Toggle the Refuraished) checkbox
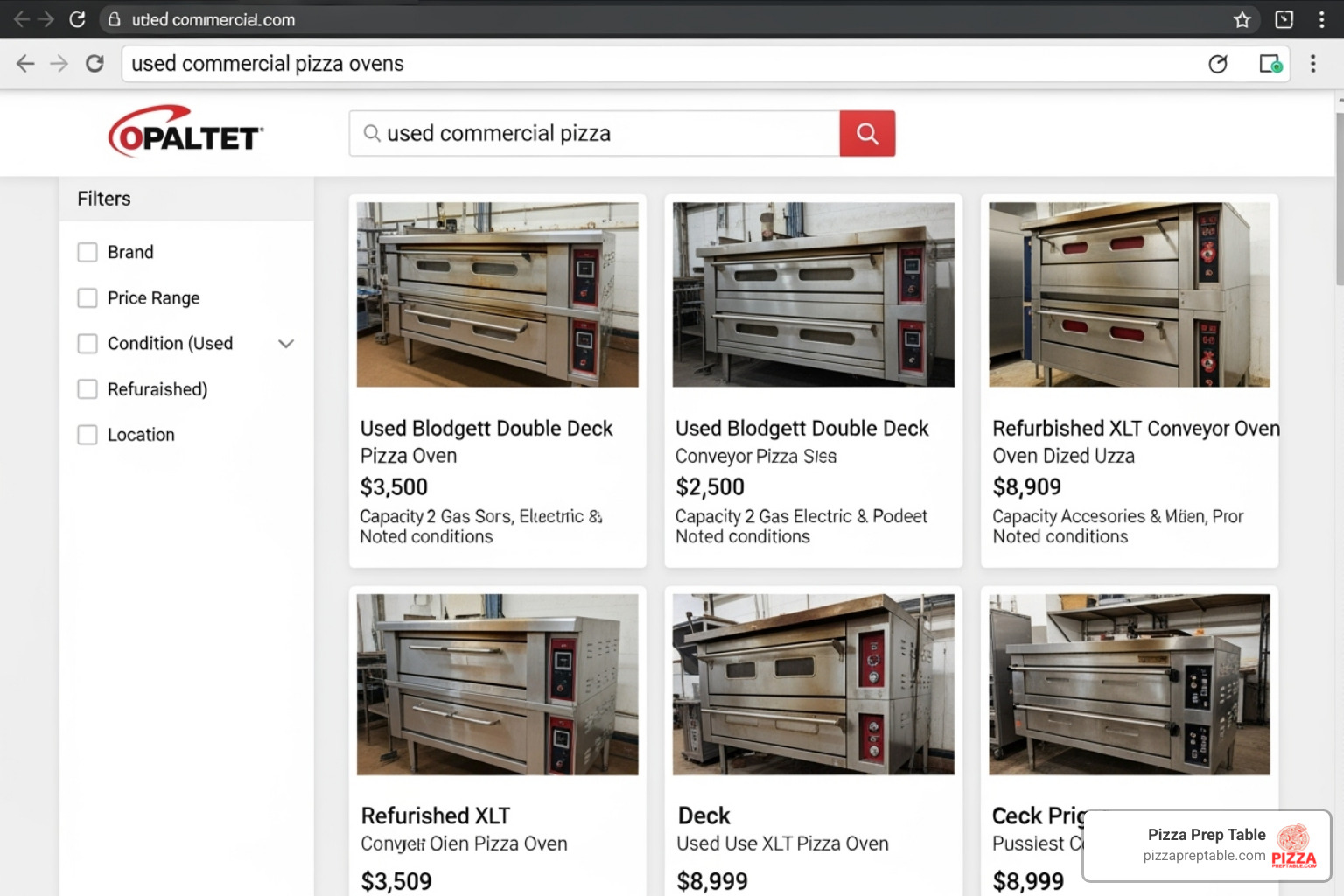 (87, 389)
